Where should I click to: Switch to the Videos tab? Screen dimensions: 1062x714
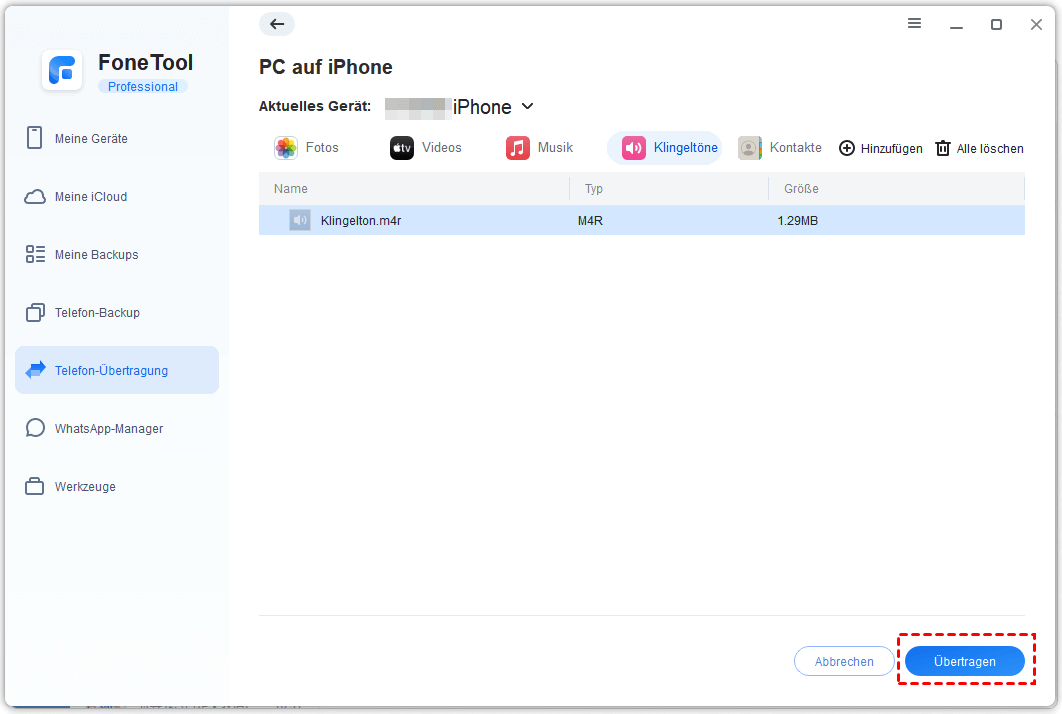(x=426, y=148)
